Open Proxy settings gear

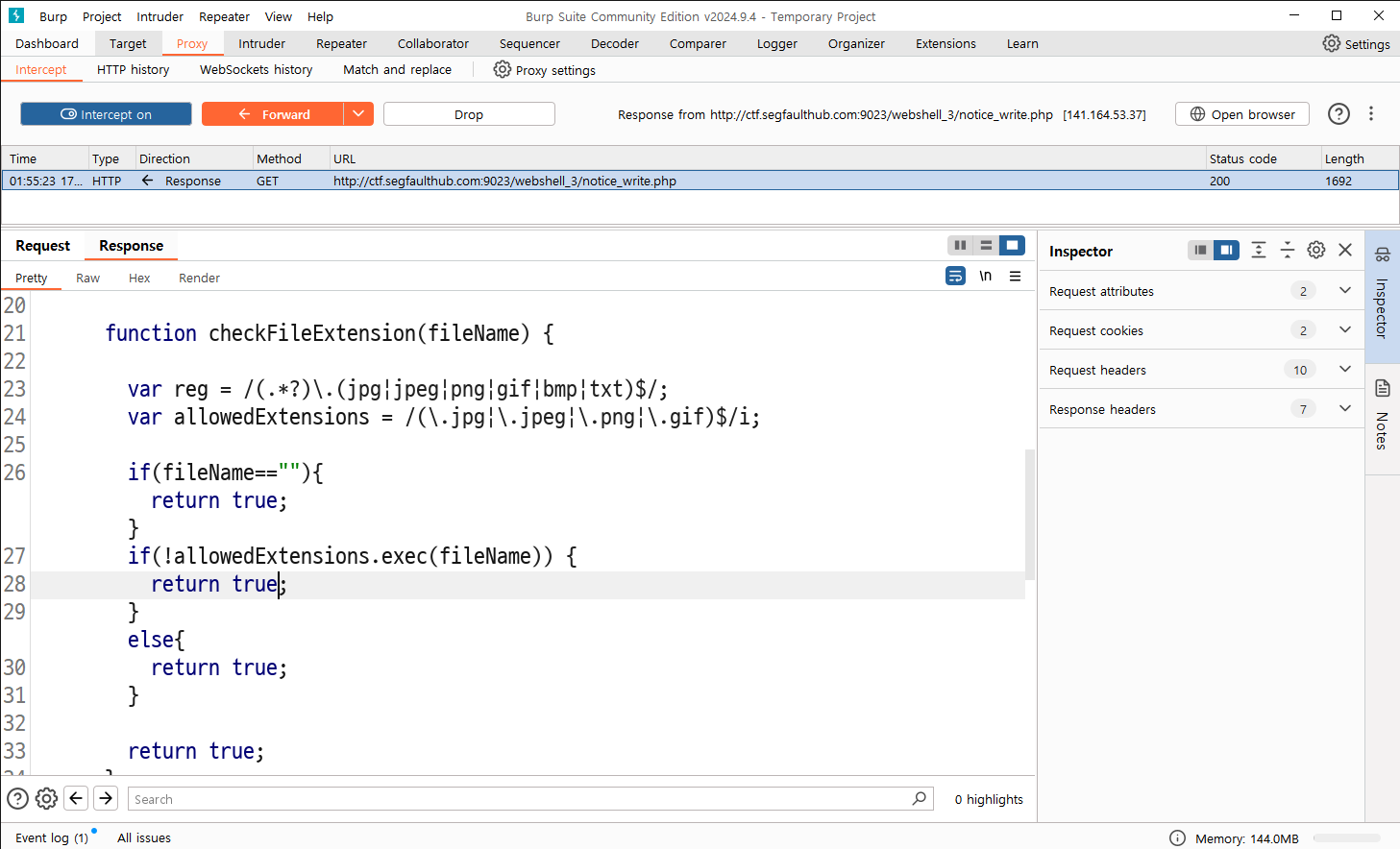tap(502, 69)
